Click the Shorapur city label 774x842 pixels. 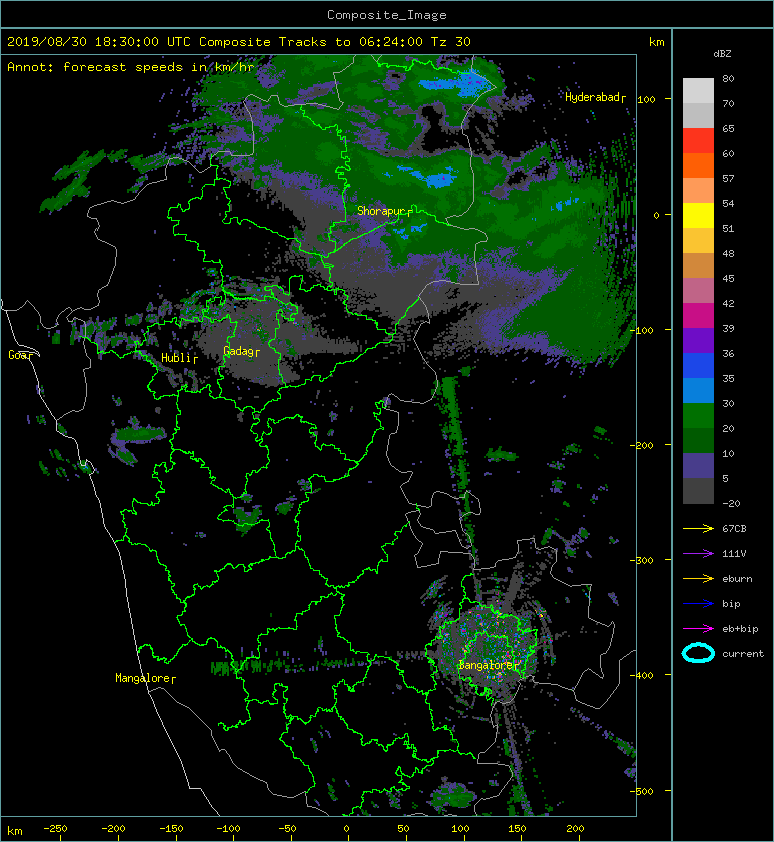[x=381, y=211]
